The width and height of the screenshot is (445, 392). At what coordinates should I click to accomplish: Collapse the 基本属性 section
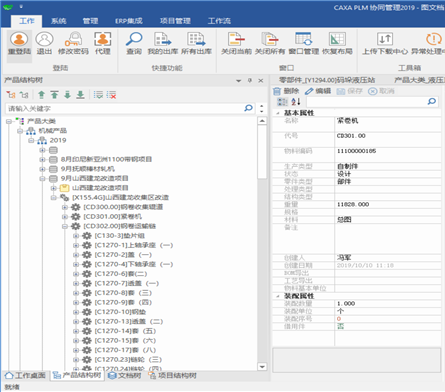278,113
